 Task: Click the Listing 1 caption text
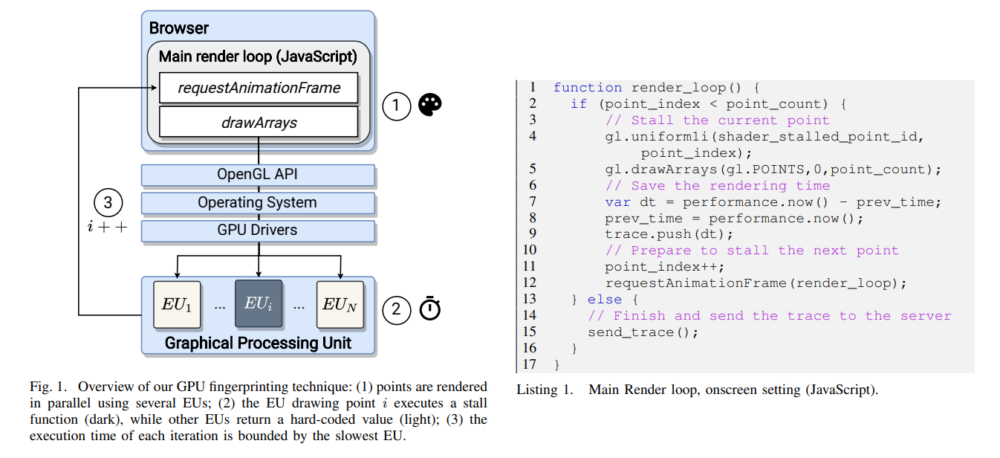[697, 389]
